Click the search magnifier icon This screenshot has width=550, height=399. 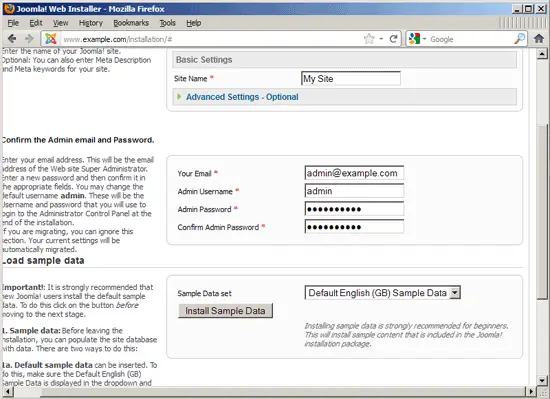tap(519, 39)
